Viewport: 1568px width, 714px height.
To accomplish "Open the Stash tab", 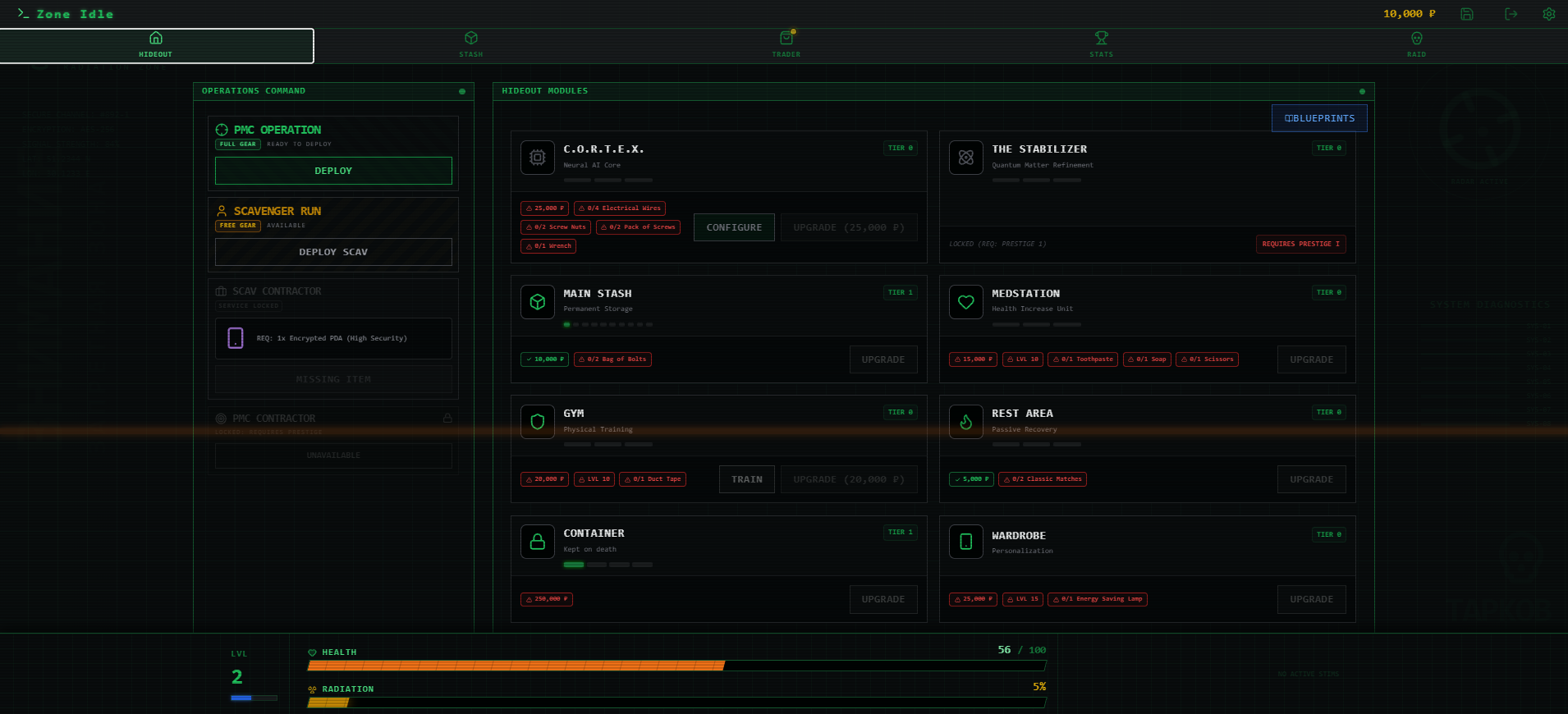I will pyautogui.click(x=471, y=46).
